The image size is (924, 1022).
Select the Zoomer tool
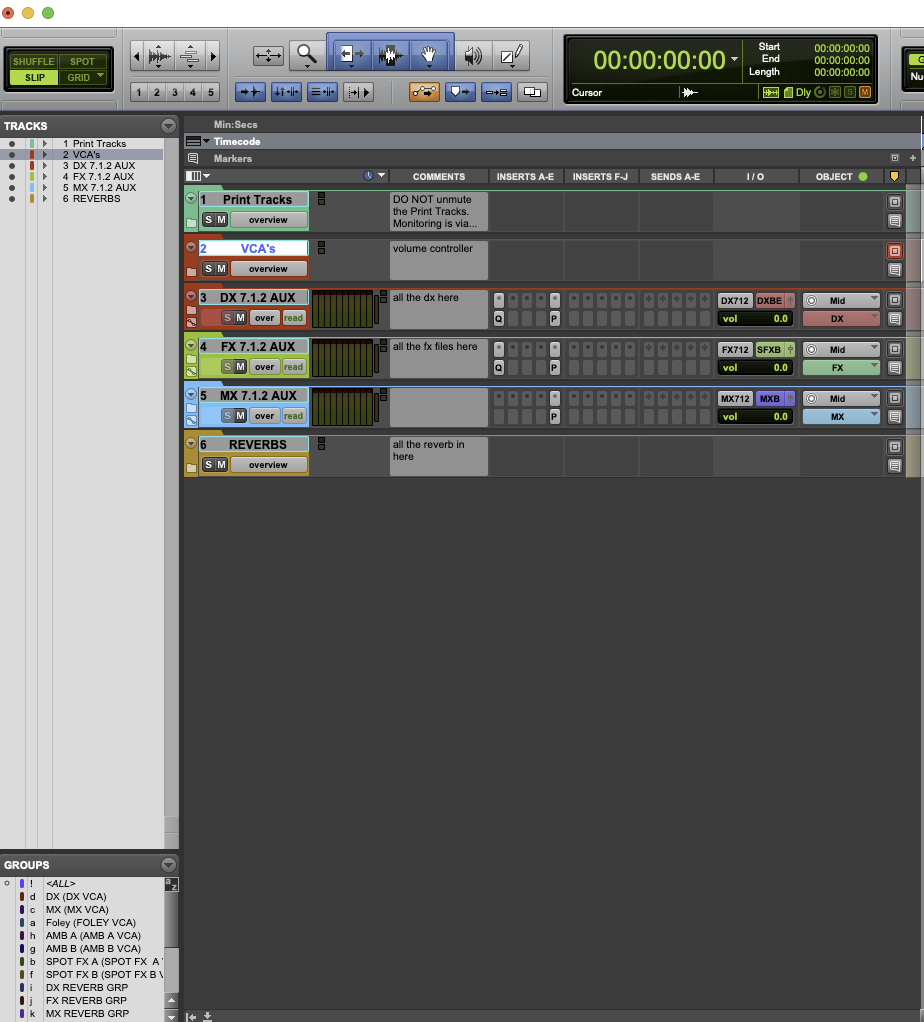coord(305,55)
